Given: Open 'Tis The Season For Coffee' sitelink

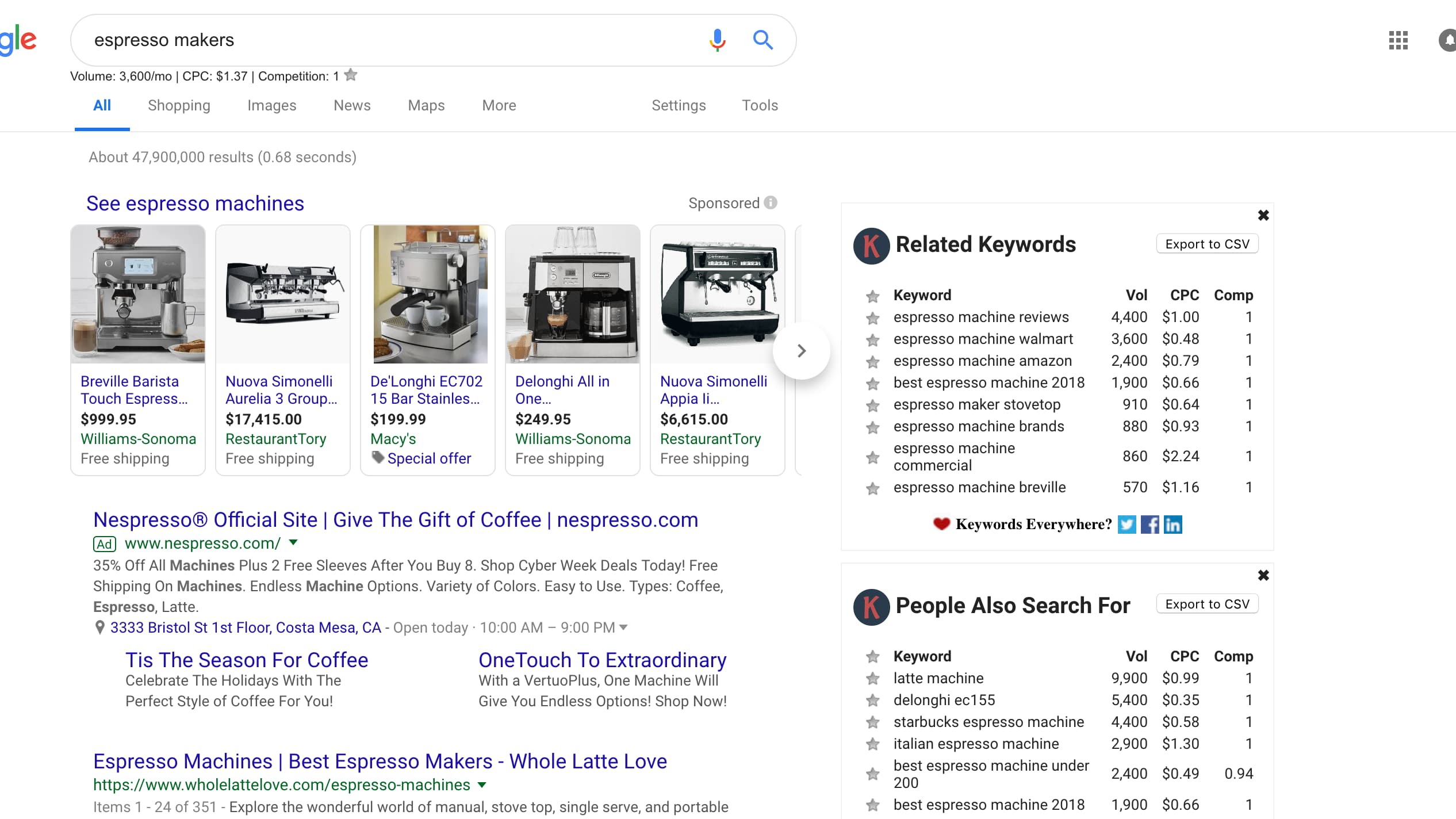Looking at the screenshot, I should 247,660.
